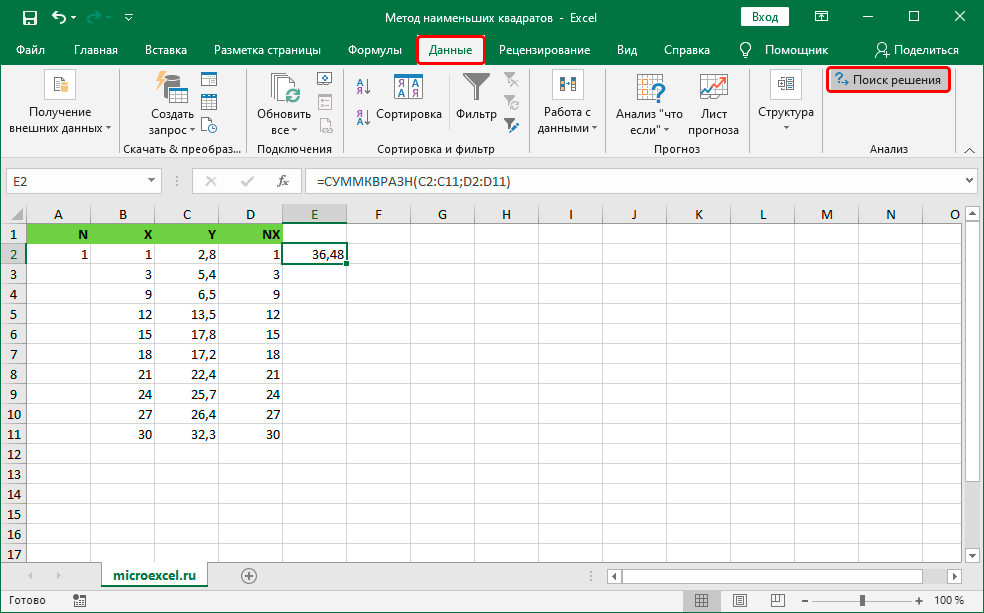Click the Вход sign-in button
984x613 pixels.
[x=765, y=17]
